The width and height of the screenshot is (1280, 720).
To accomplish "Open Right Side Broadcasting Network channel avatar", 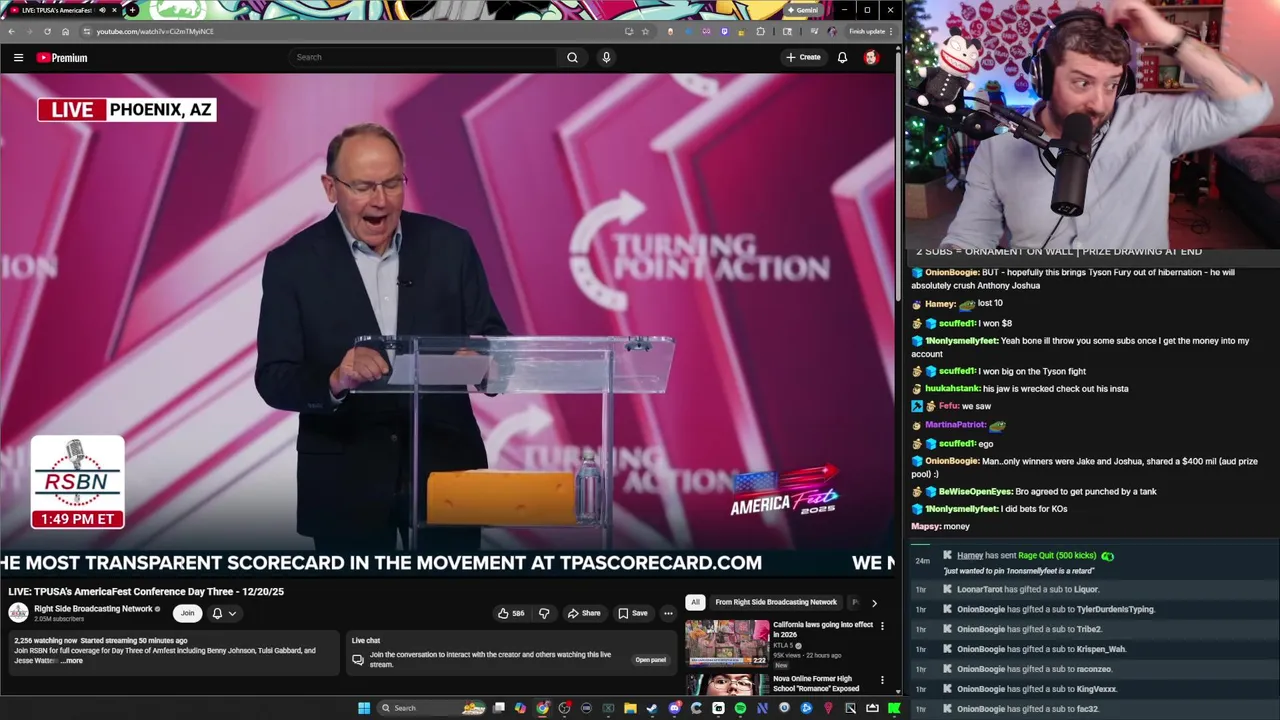I will pyautogui.click(x=18, y=613).
